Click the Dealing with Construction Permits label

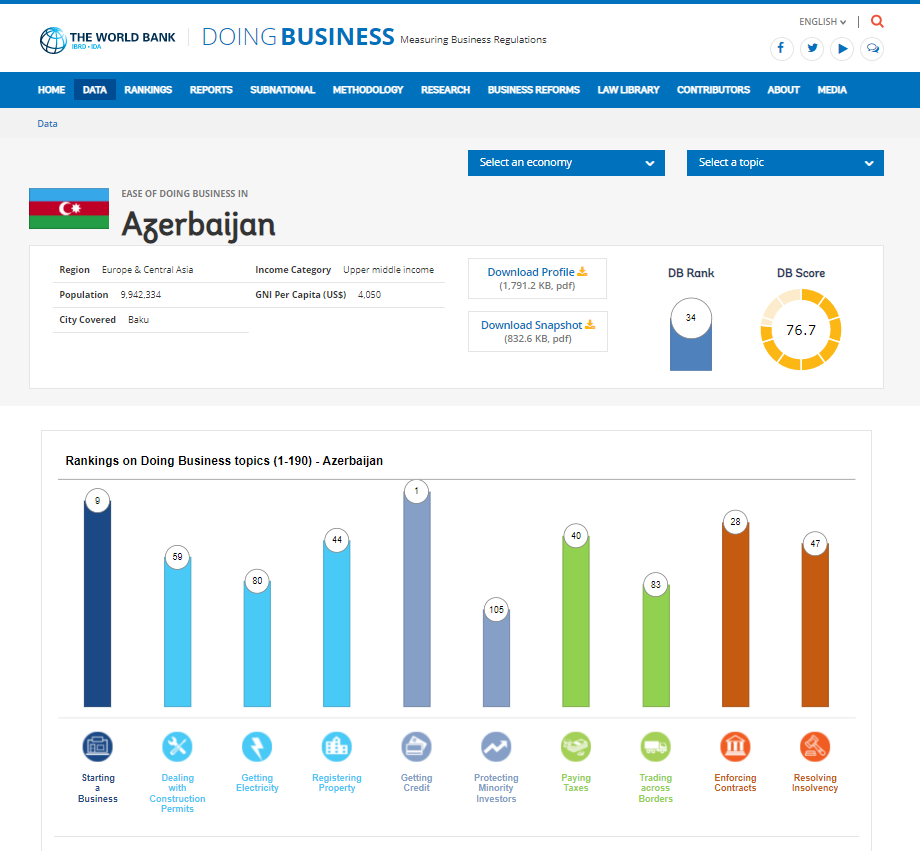click(x=177, y=793)
